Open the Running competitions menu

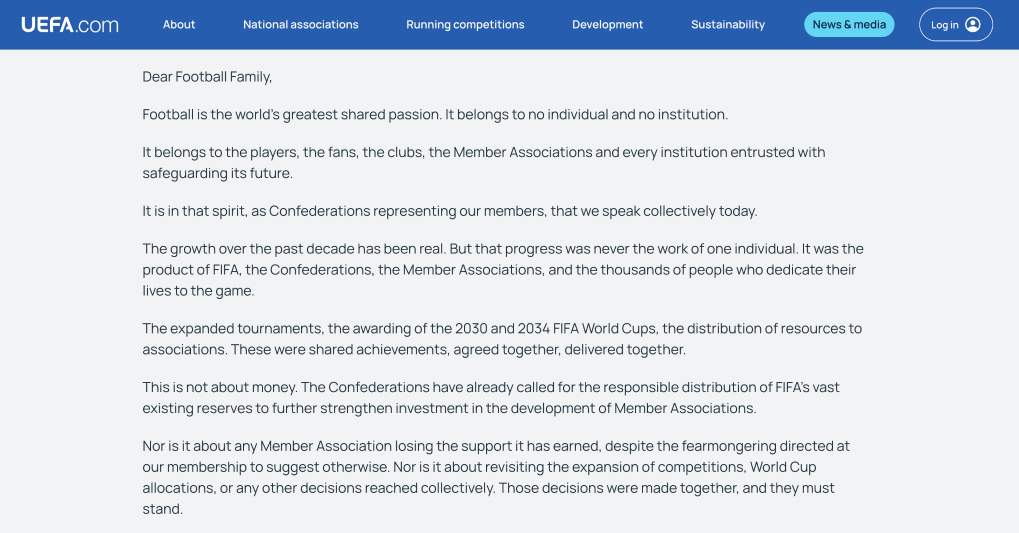click(x=465, y=25)
